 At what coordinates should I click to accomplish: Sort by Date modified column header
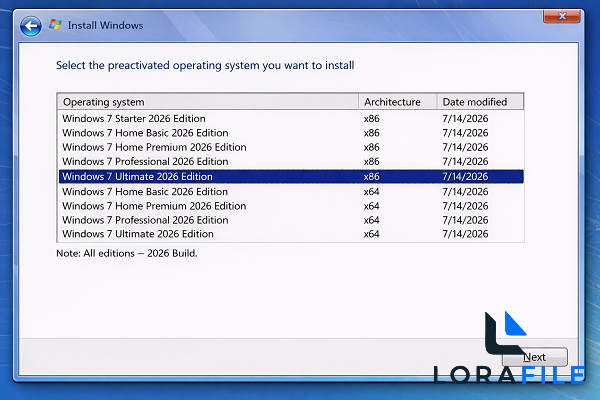coord(480,102)
